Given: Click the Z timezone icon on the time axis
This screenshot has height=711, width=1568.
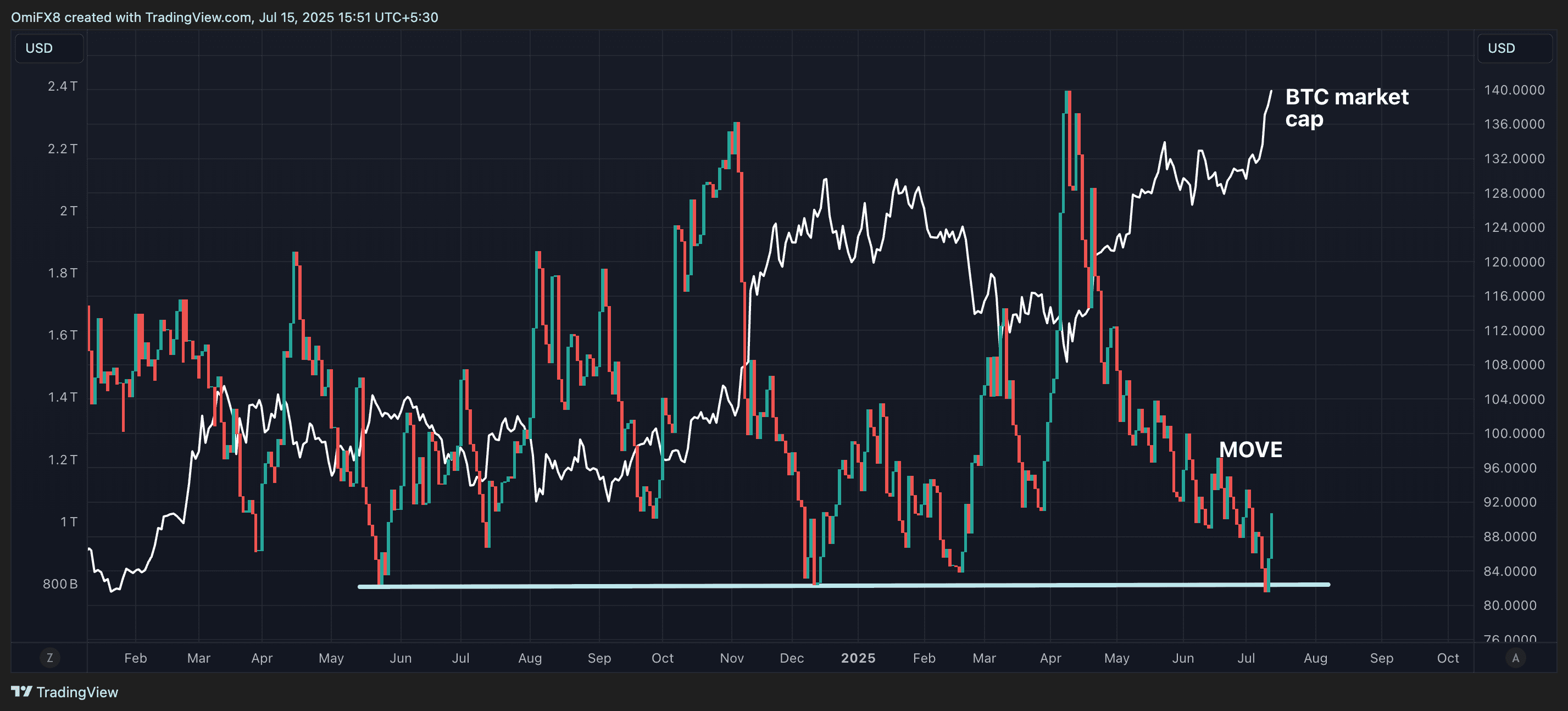Looking at the screenshot, I should pos(50,658).
